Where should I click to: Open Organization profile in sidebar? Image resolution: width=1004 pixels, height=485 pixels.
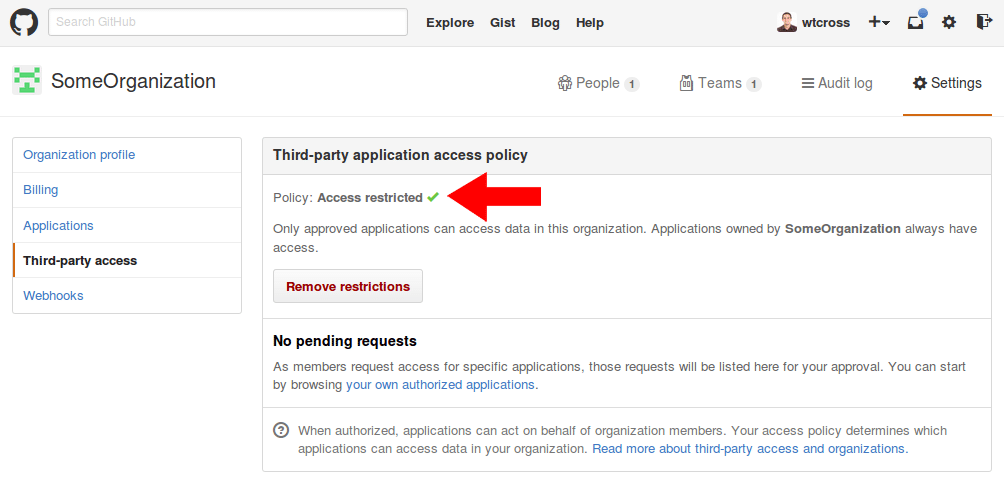coord(127,155)
